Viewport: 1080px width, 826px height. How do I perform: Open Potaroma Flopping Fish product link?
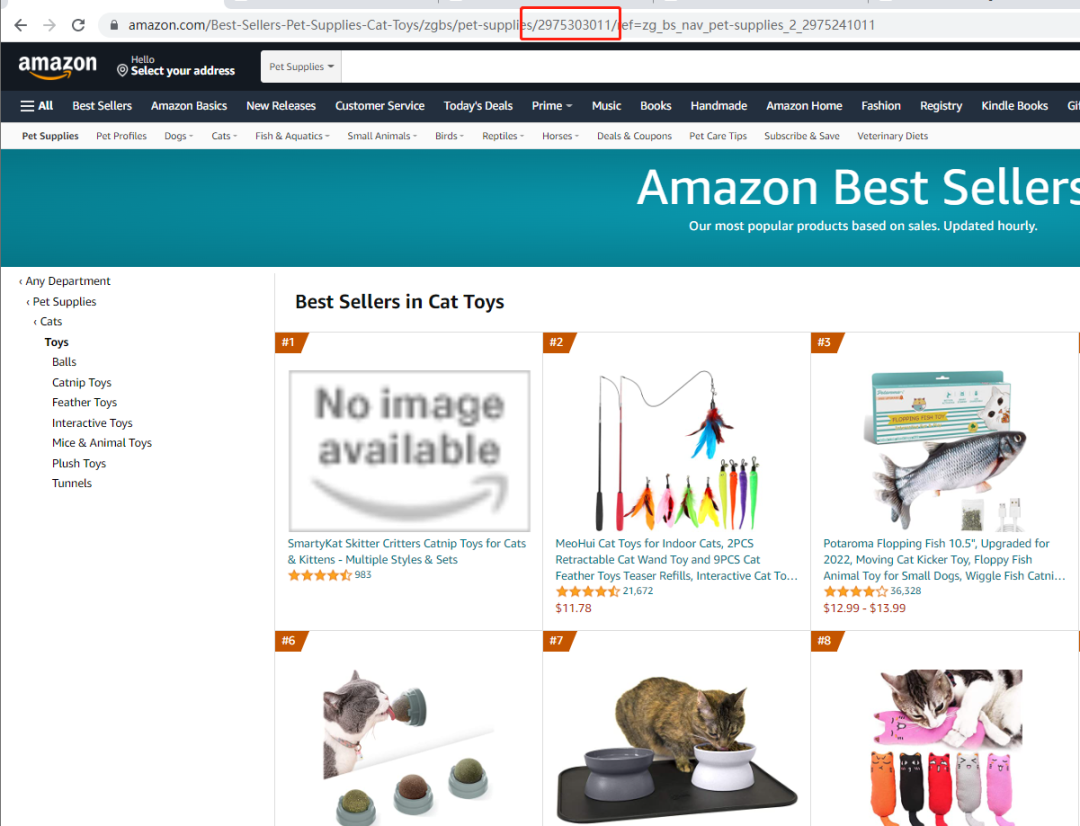tap(944, 559)
